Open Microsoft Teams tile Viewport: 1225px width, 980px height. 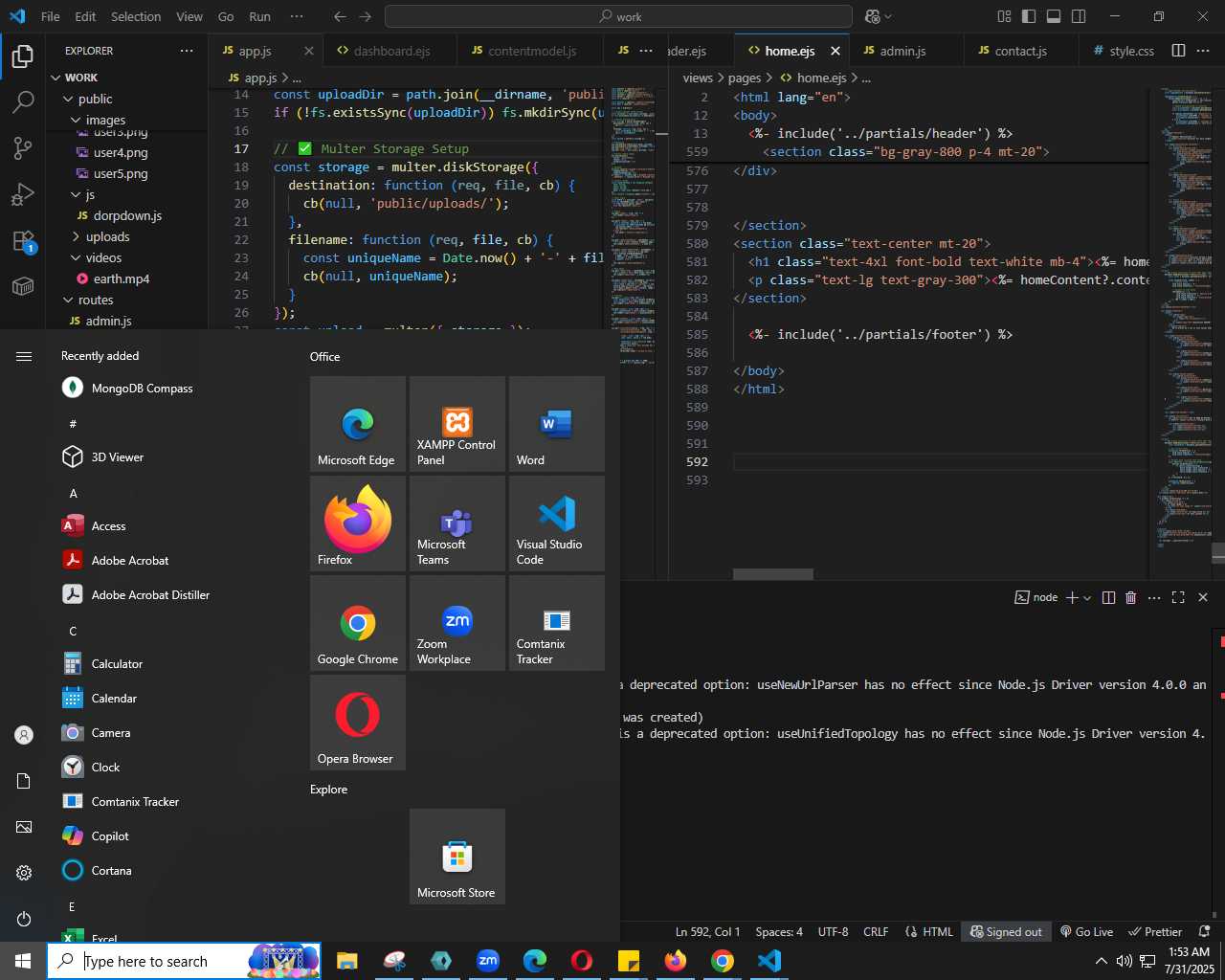pos(457,523)
